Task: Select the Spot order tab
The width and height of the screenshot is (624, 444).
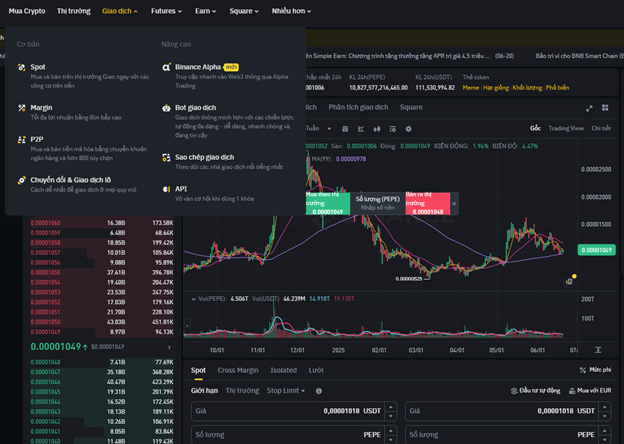Action: click(198, 370)
